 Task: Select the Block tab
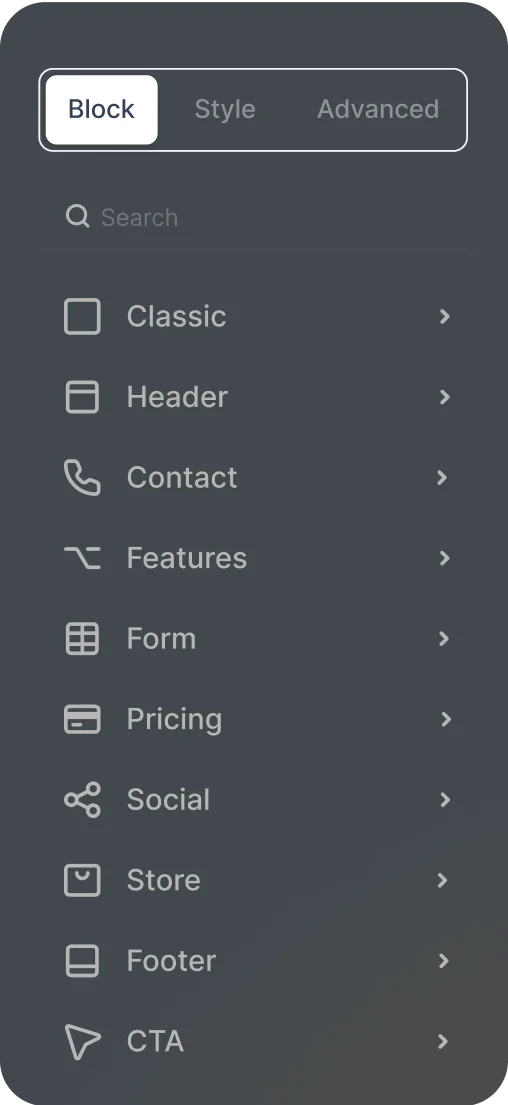click(x=101, y=110)
